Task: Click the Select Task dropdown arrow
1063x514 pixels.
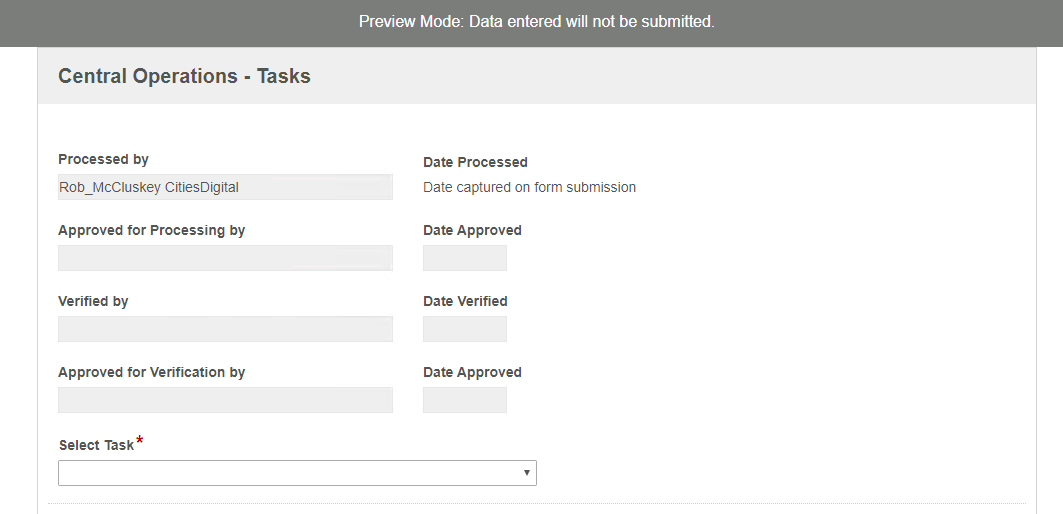Action: click(526, 473)
